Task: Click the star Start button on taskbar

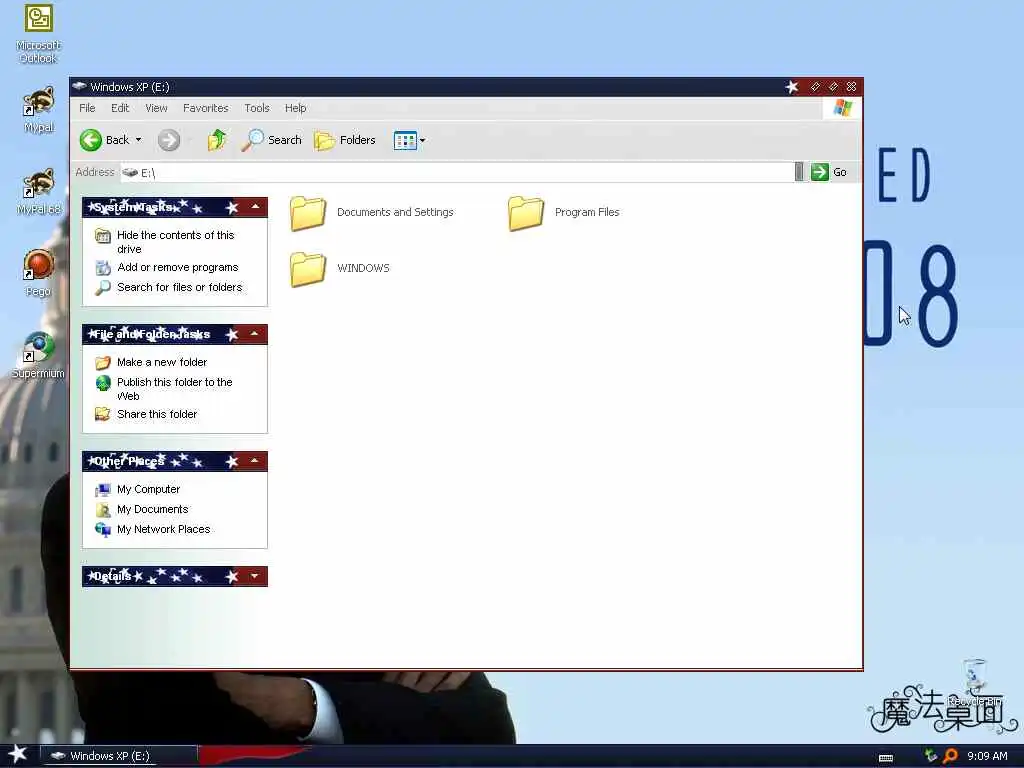Action: (x=18, y=754)
